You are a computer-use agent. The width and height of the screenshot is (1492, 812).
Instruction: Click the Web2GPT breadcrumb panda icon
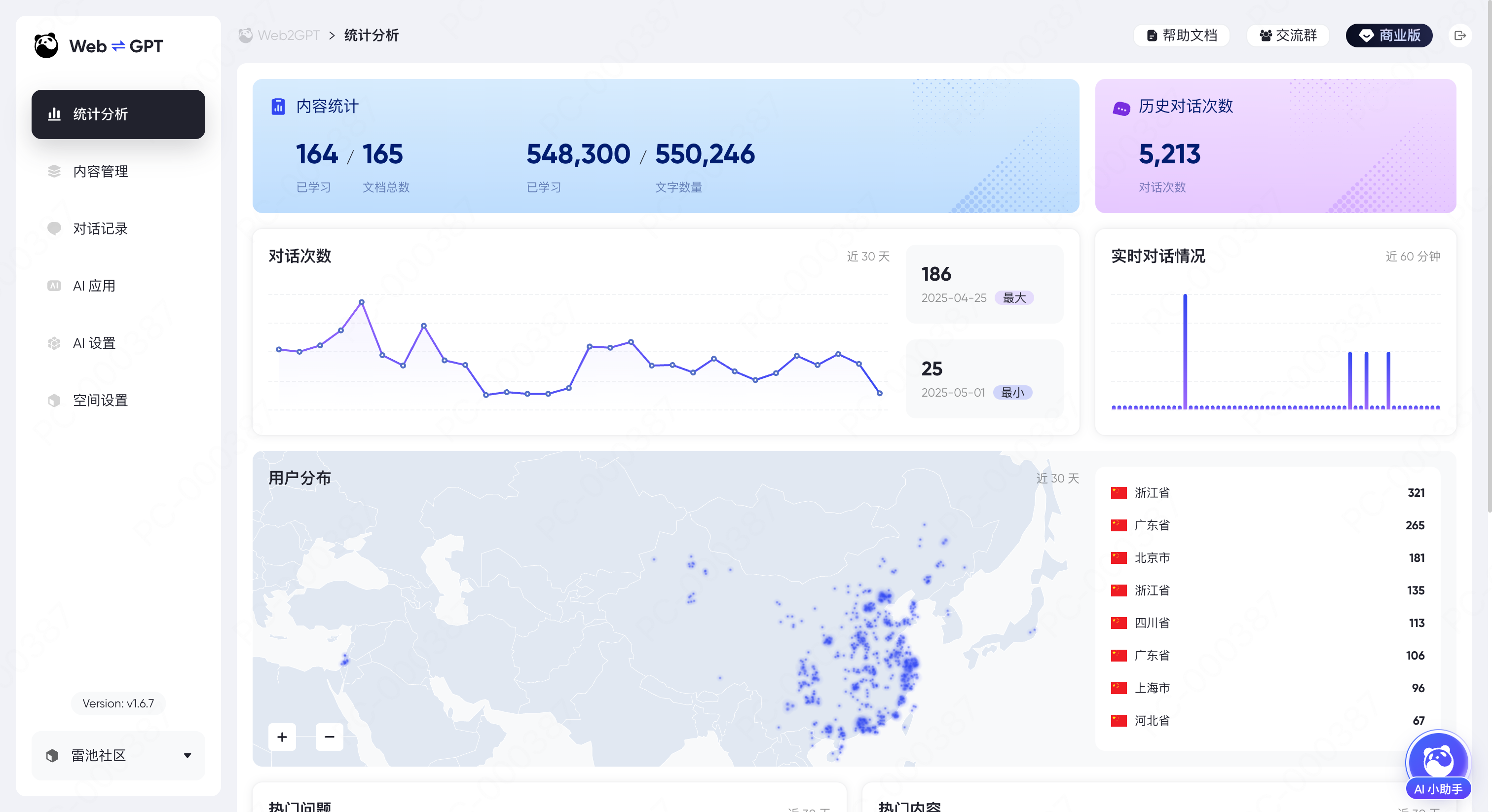click(x=246, y=36)
